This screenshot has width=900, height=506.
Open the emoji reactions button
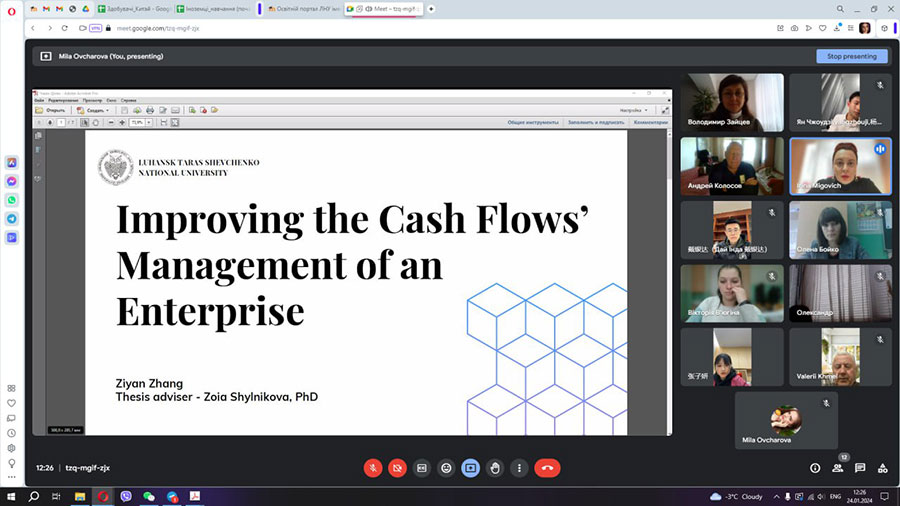[446, 467]
